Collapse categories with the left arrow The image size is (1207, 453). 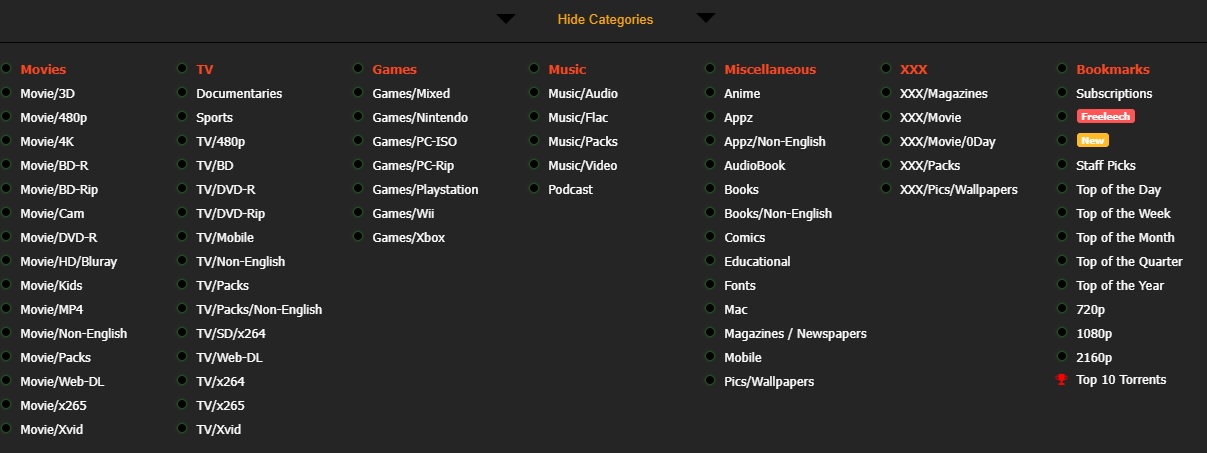506,18
